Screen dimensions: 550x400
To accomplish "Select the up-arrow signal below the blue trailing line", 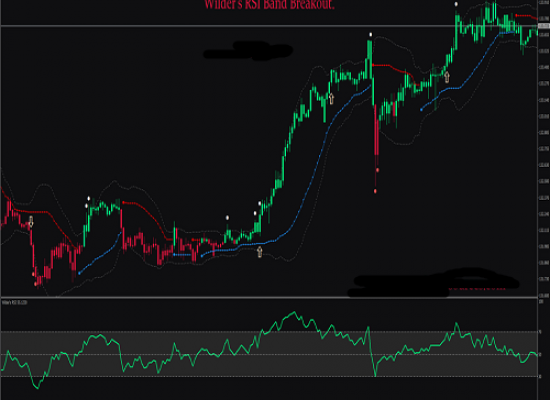I will [260, 252].
